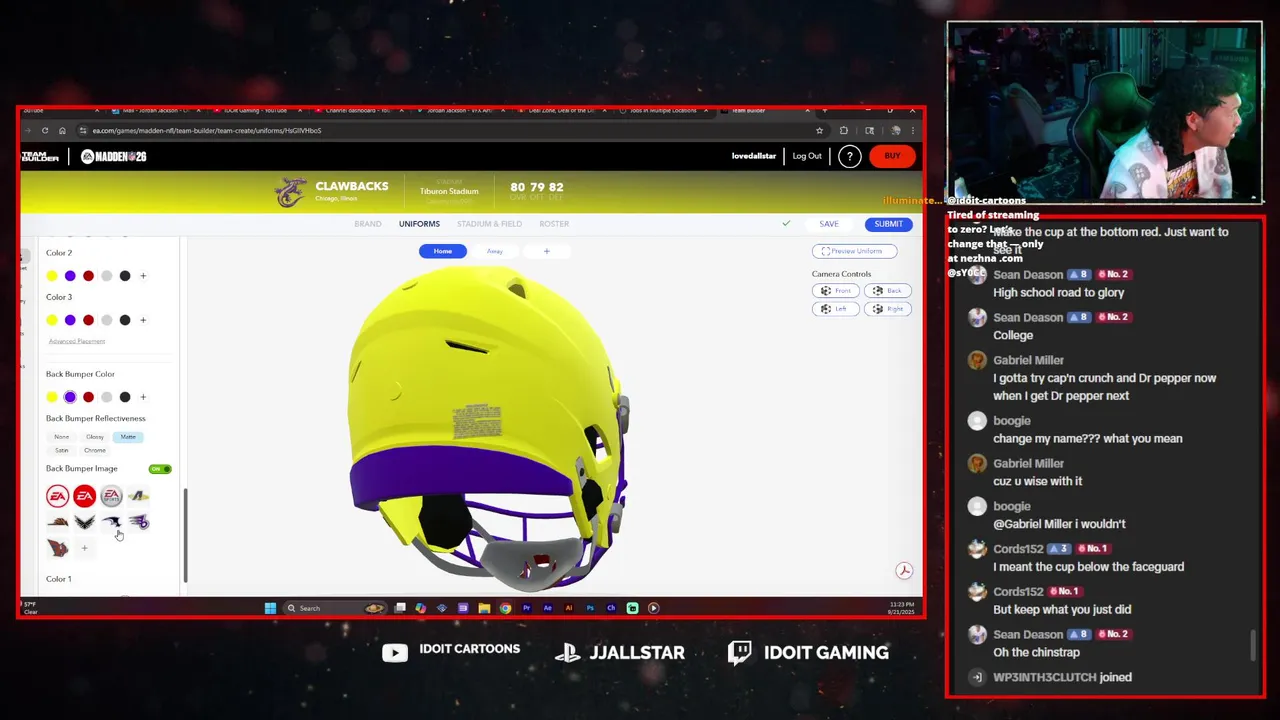Open the Windows Start menu
Screen dimensions: 1280x720
tap(270, 608)
